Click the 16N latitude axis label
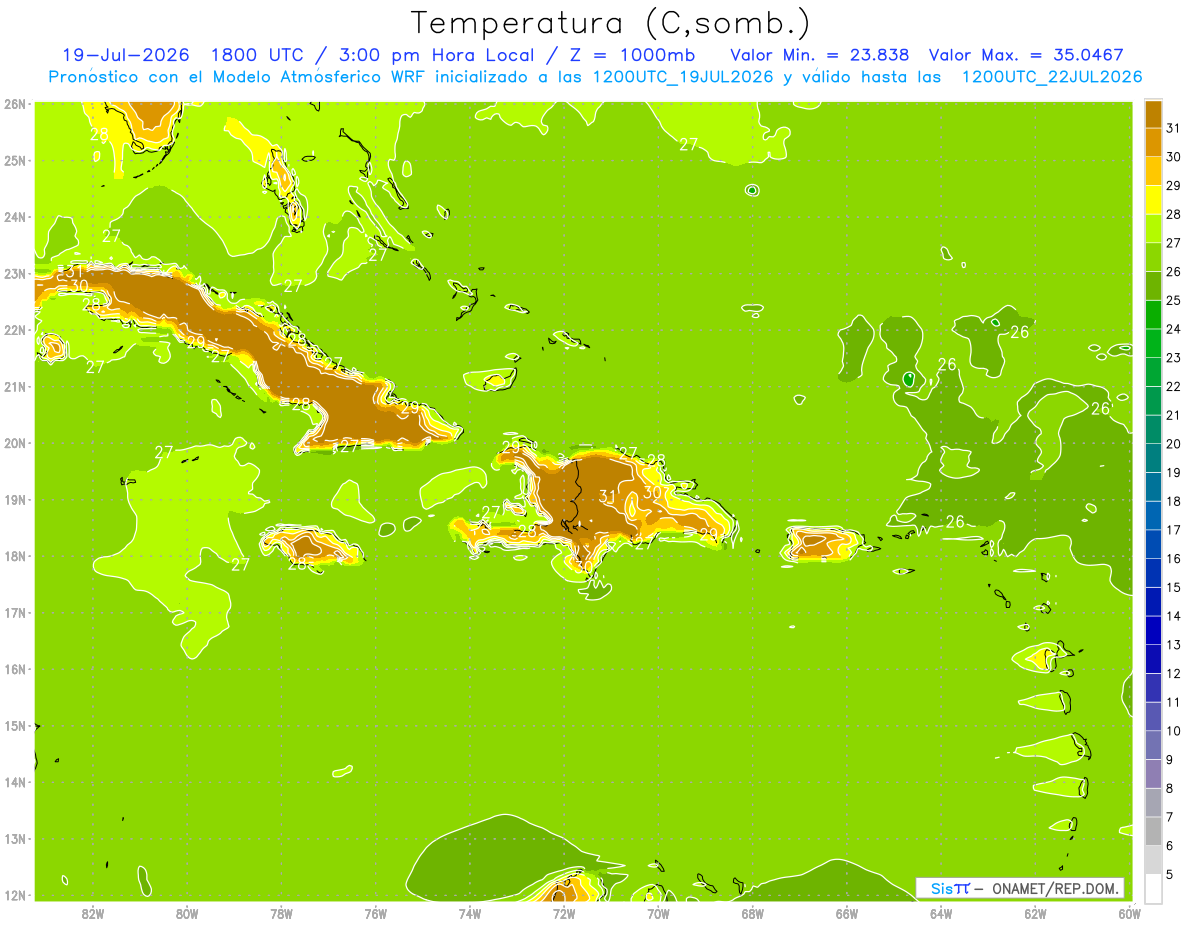The height and width of the screenshot is (927, 1200). point(15,669)
